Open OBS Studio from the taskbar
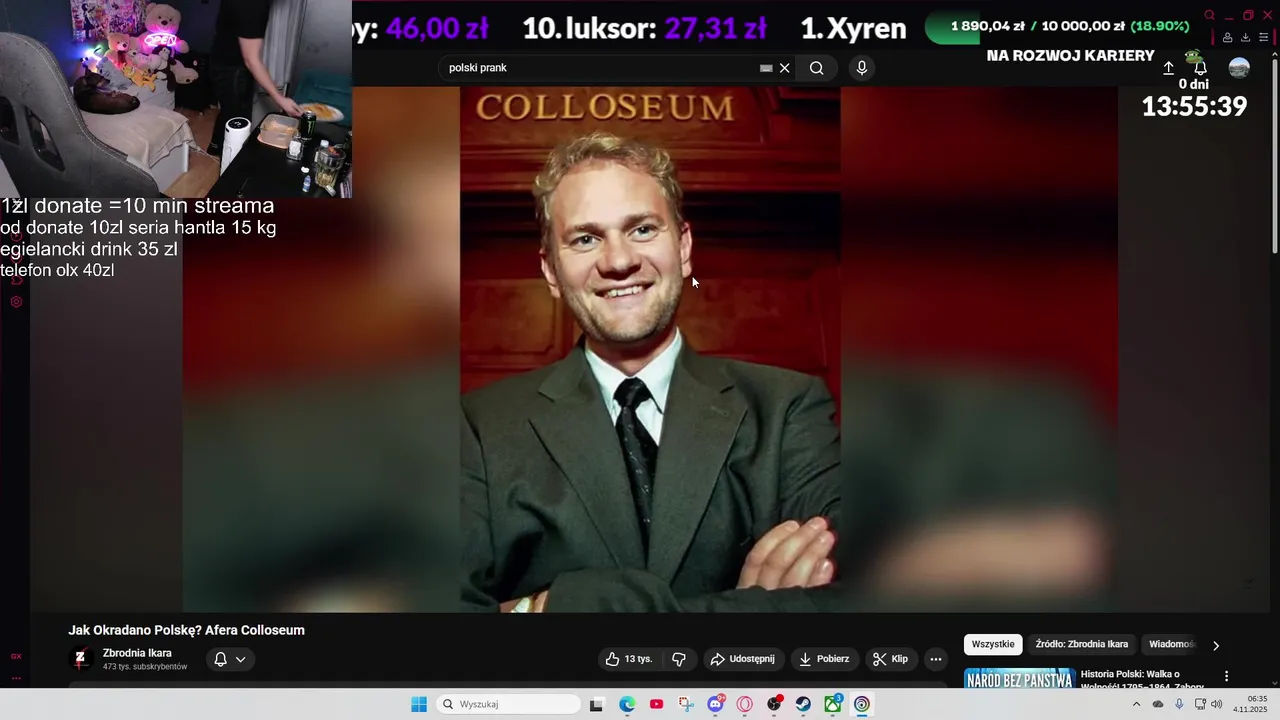 pyautogui.click(x=774, y=704)
